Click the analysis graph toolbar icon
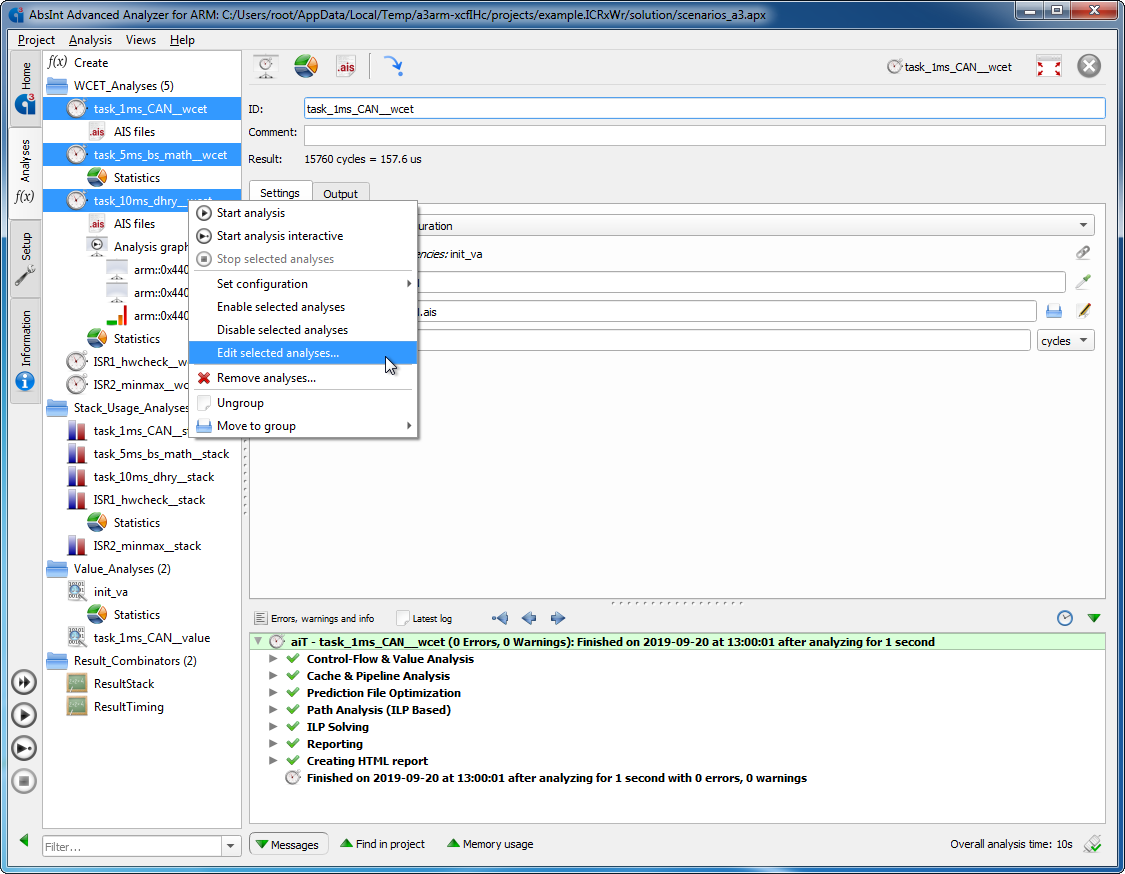 pos(266,67)
